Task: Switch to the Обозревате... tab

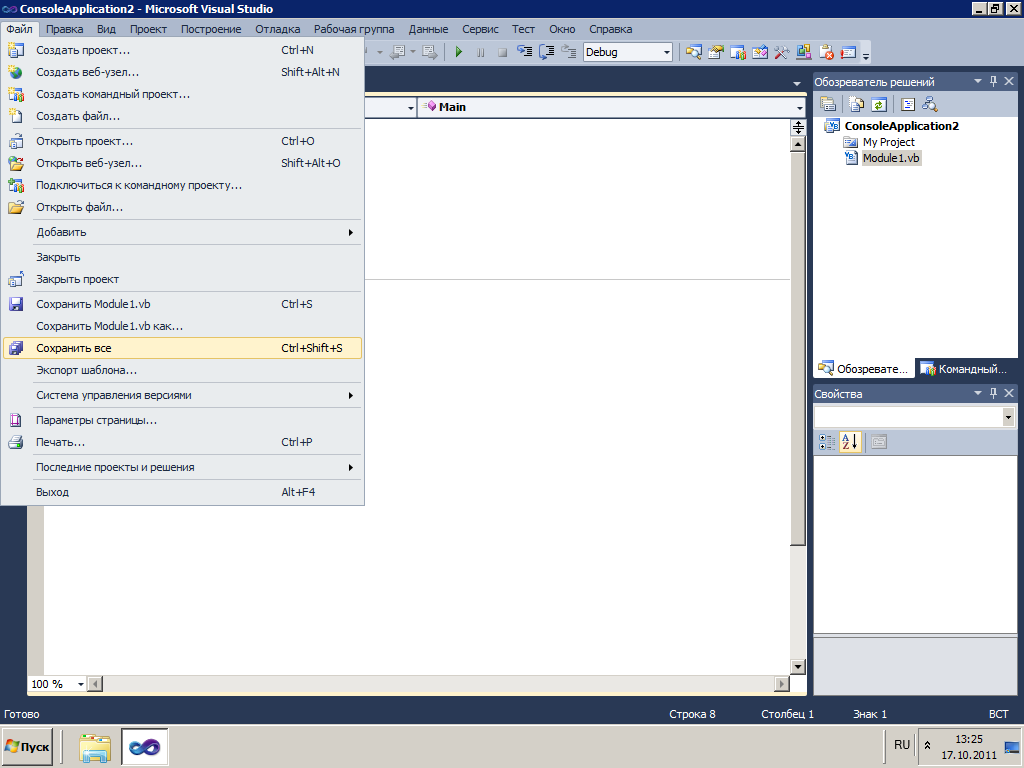Action: click(863, 369)
